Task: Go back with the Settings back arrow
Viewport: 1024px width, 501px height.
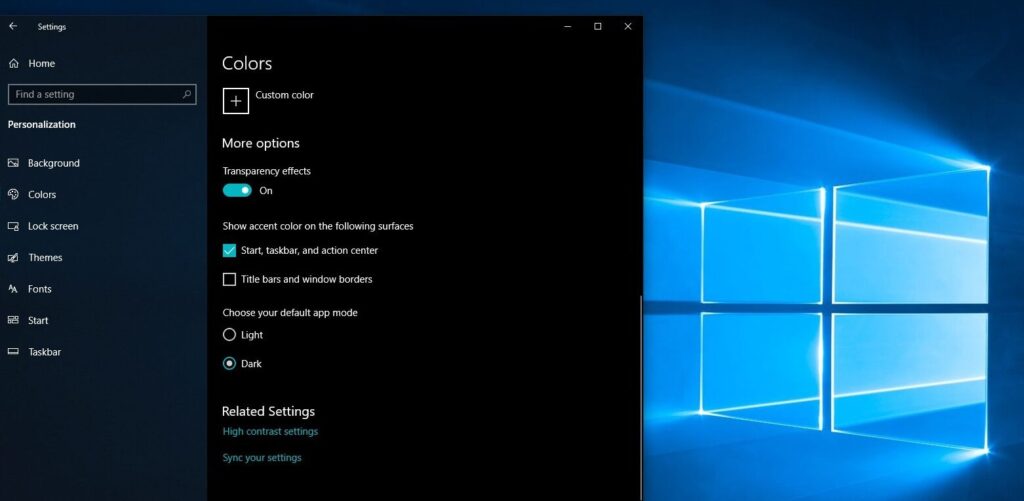Action: [x=13, y=27]
